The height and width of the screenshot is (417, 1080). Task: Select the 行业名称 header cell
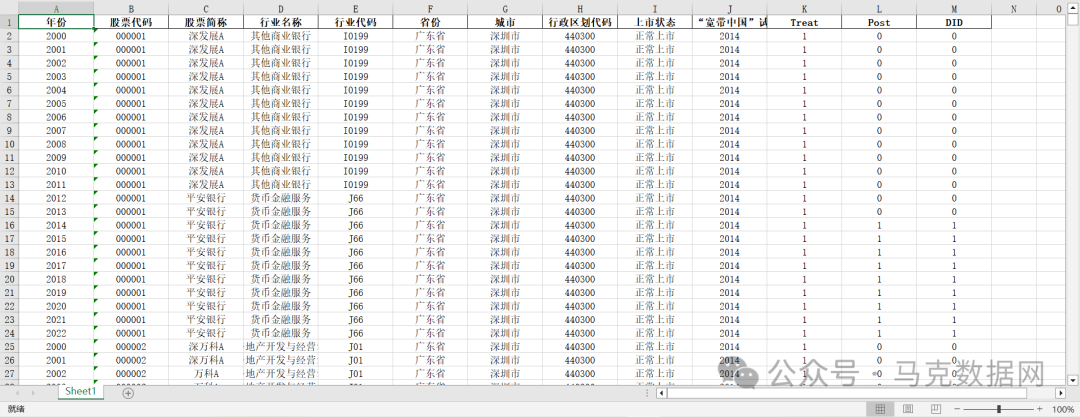pos(280,22)
